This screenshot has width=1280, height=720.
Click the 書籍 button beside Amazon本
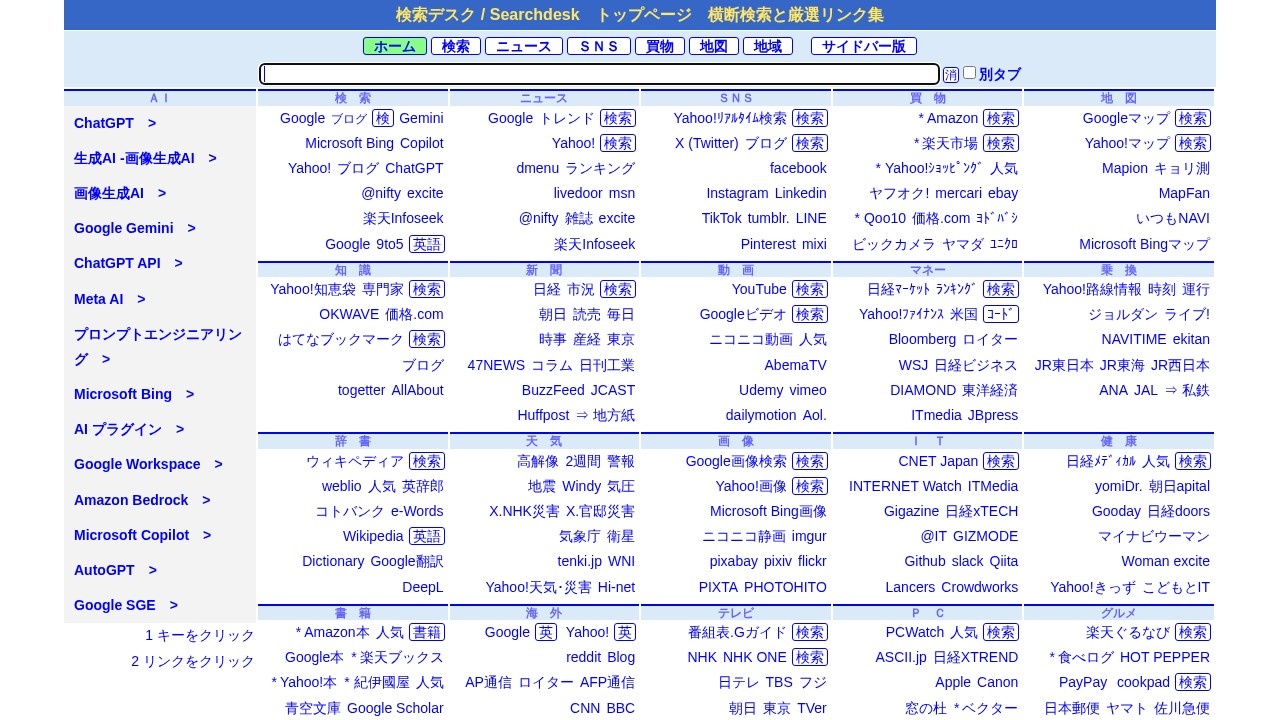tap(425, 632)
